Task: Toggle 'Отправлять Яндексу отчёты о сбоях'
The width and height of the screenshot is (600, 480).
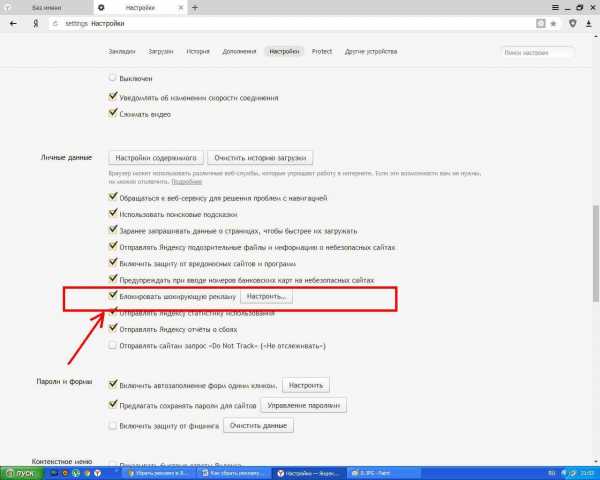Action: pyautogui.click(x=112, y=328)
